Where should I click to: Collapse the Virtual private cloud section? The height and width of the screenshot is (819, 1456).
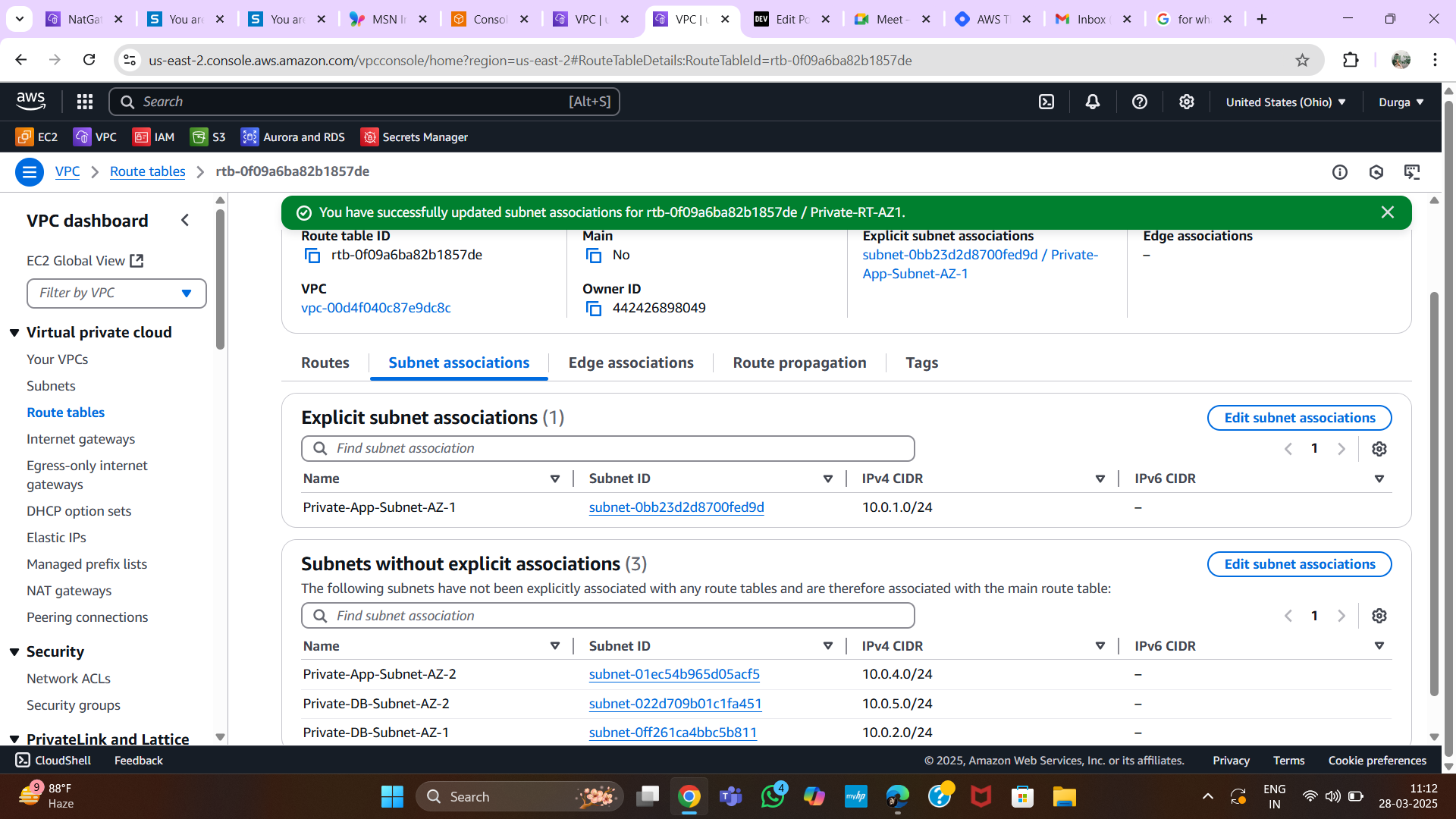[x=14, y=333]
